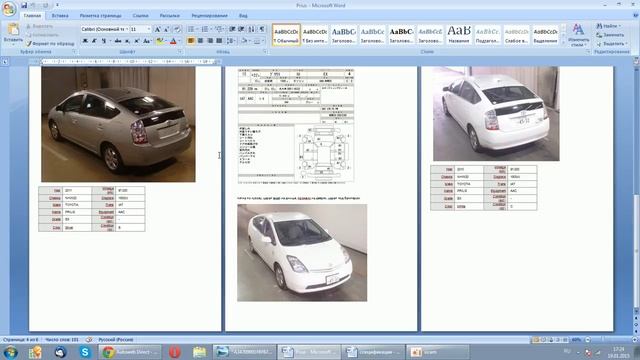Open the View (Вид) tab

[x=243, y=16]
